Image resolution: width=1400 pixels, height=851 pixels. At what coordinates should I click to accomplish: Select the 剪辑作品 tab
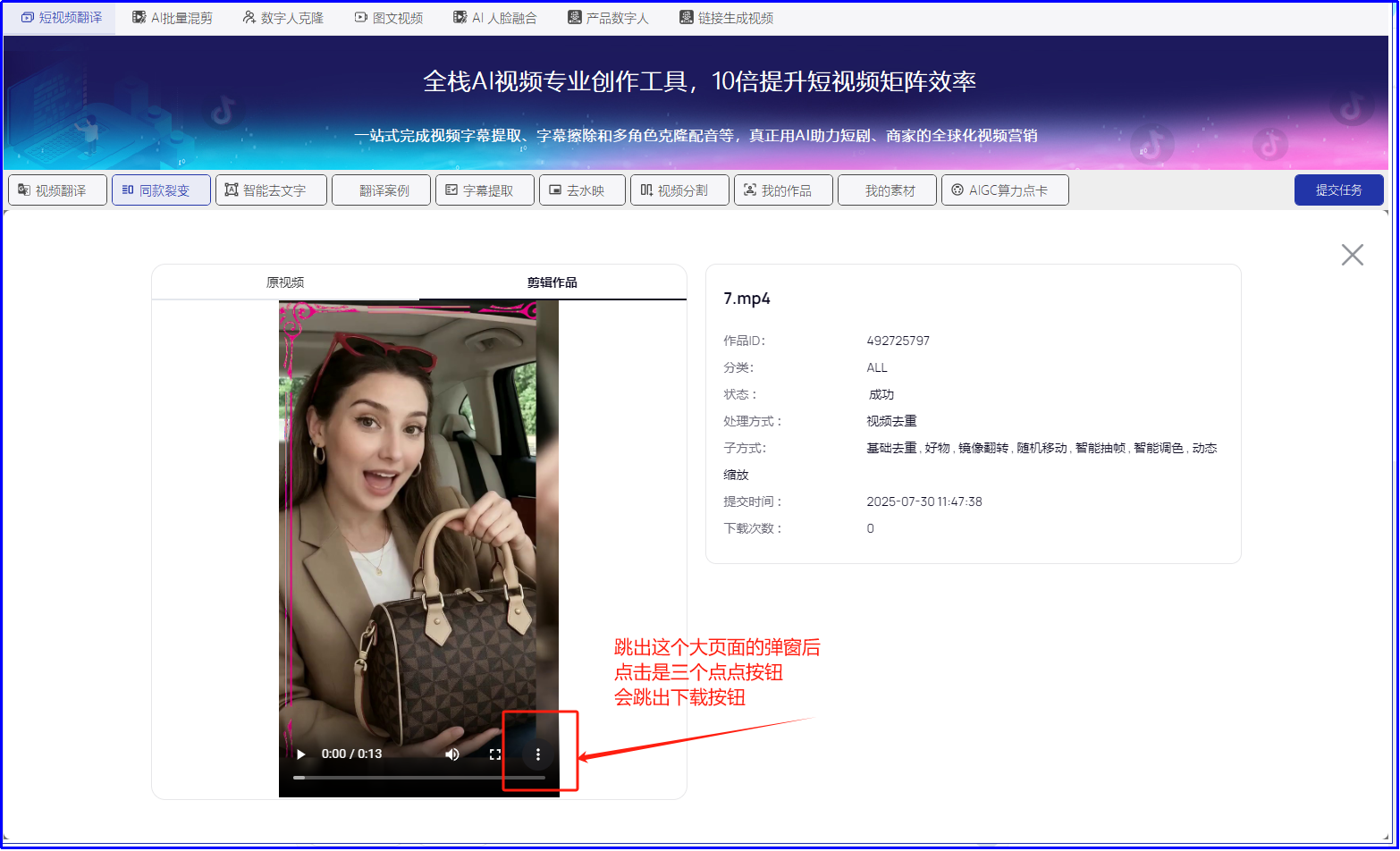(x=552, y=282)
